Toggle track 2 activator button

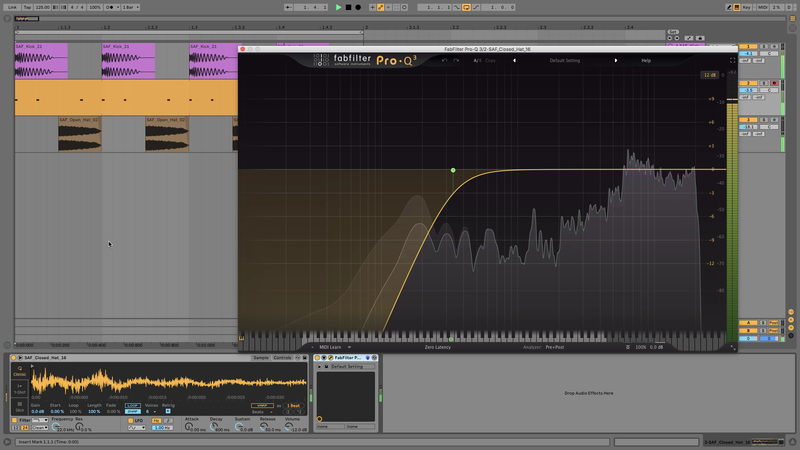(748, 83)
